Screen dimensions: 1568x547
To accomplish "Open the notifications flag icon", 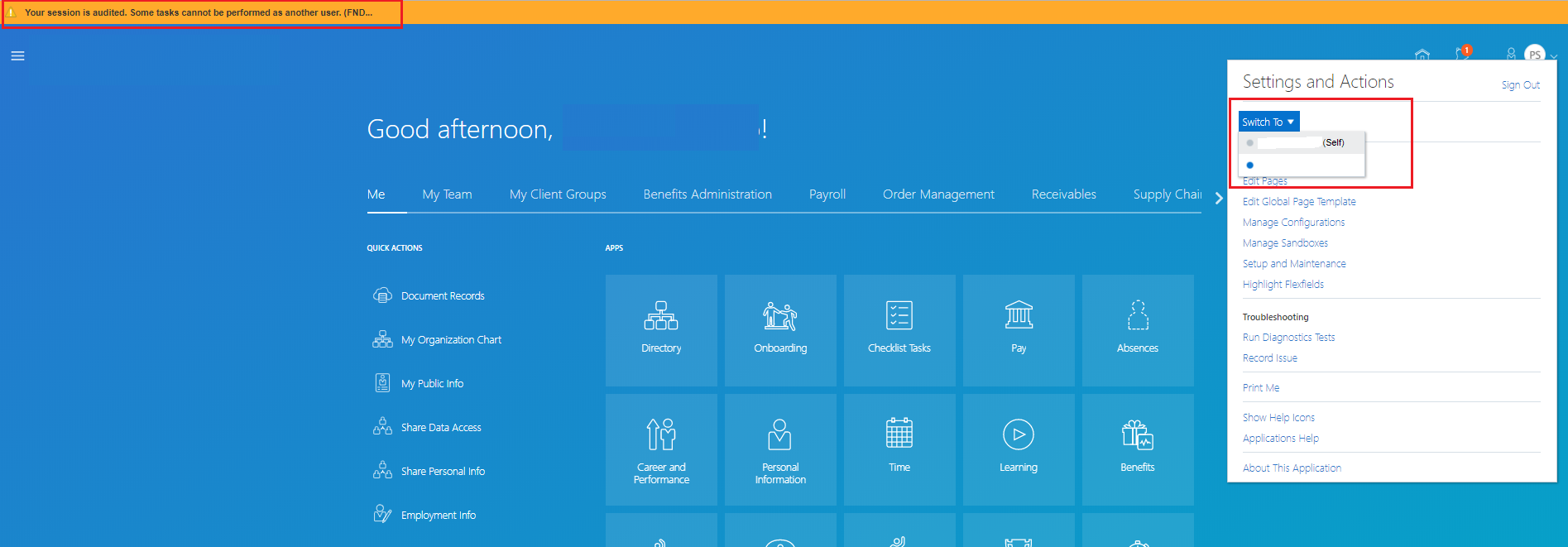I will (1462, 54).
